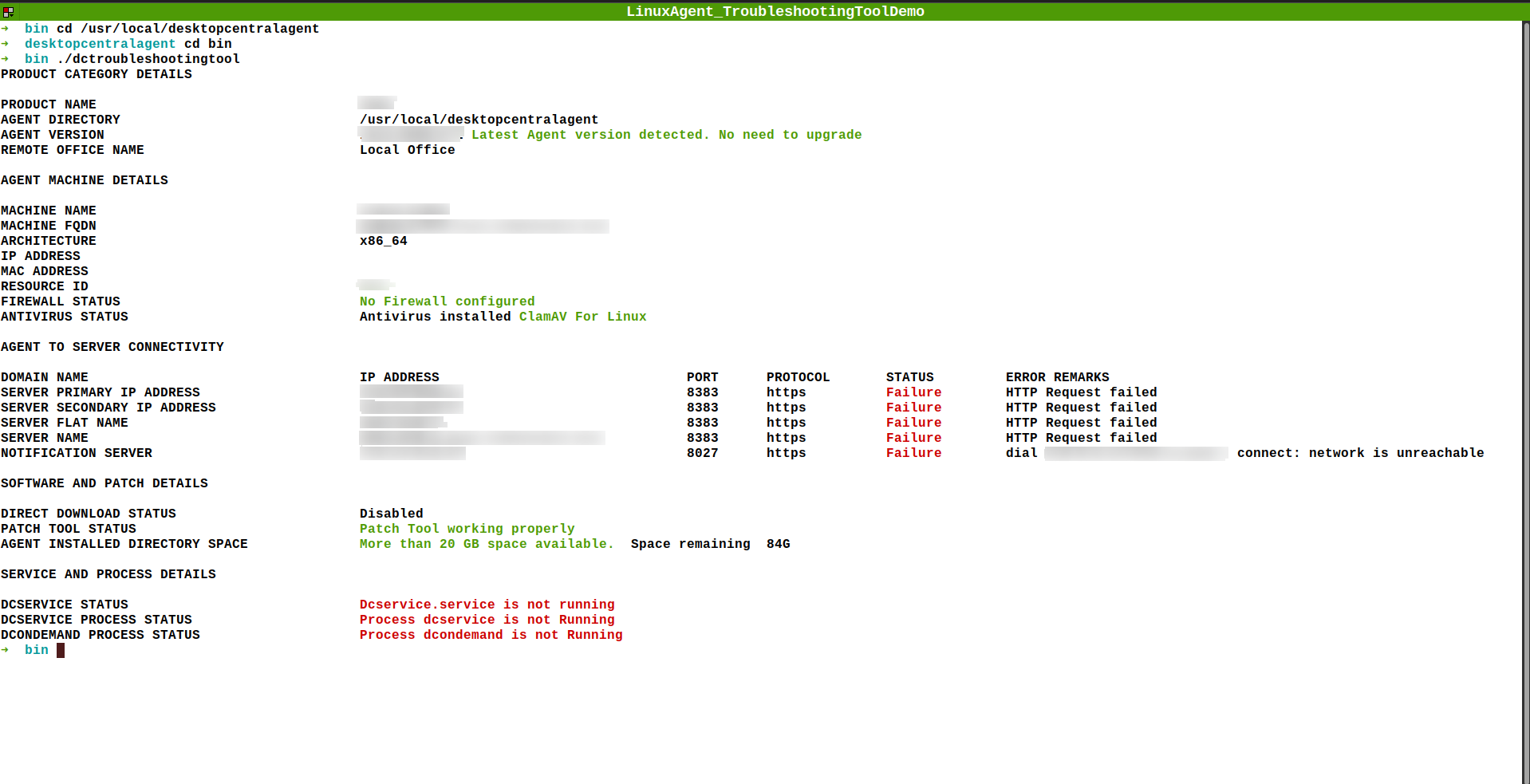Click 'PRODUCT CATEGORY DETAILS' heading

[x=97, y=74]
